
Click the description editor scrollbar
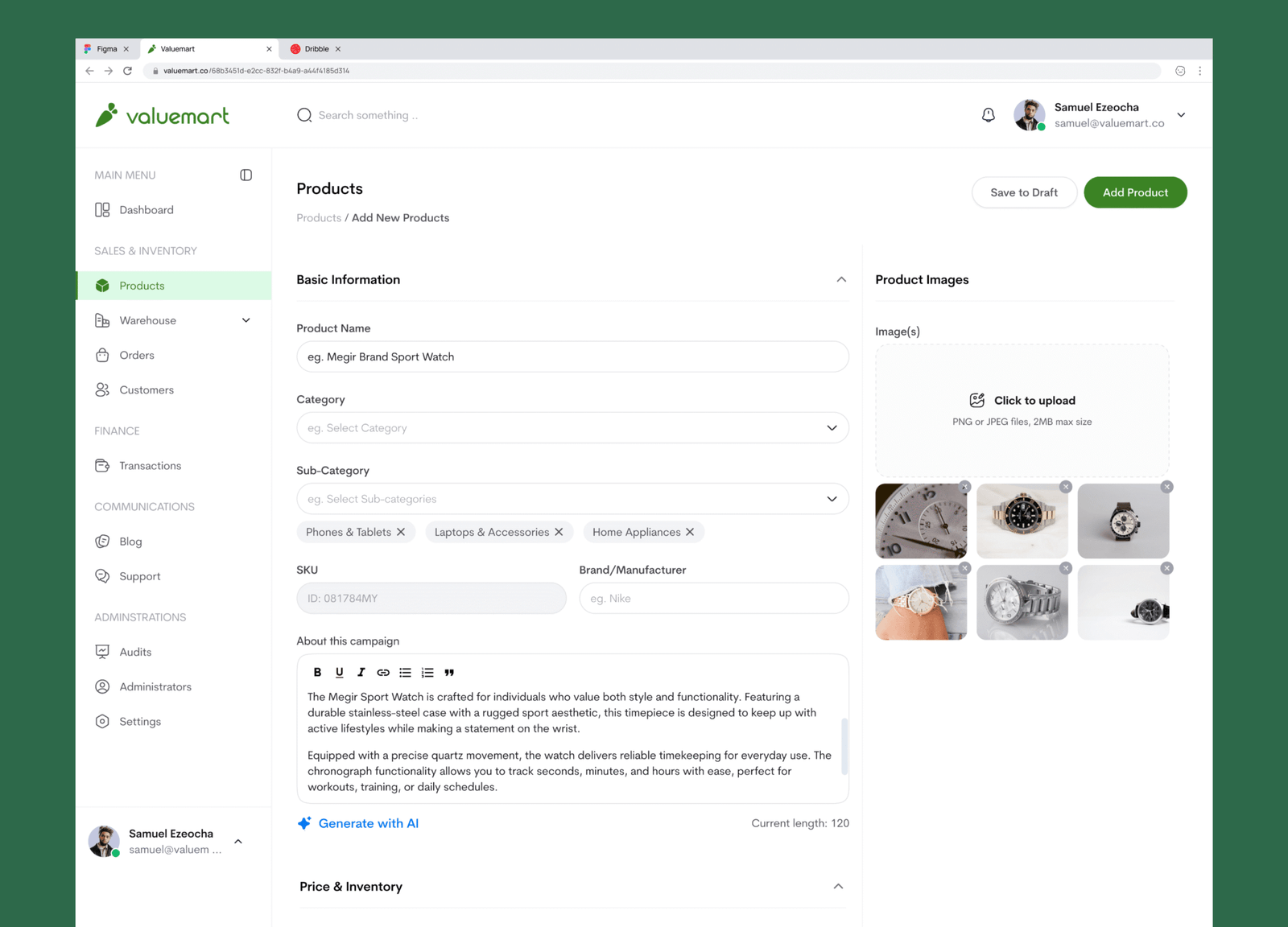point(844,746)
